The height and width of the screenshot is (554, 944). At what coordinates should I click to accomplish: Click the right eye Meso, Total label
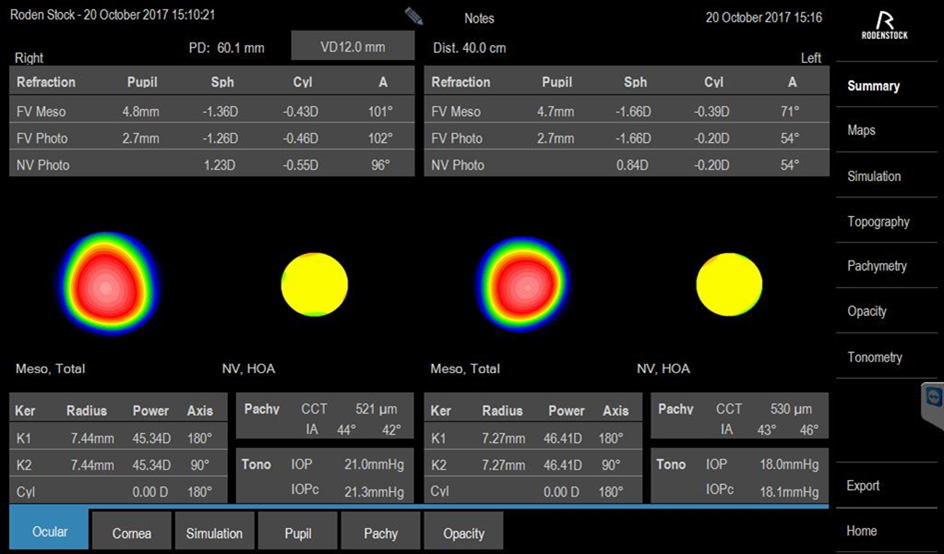50,369
